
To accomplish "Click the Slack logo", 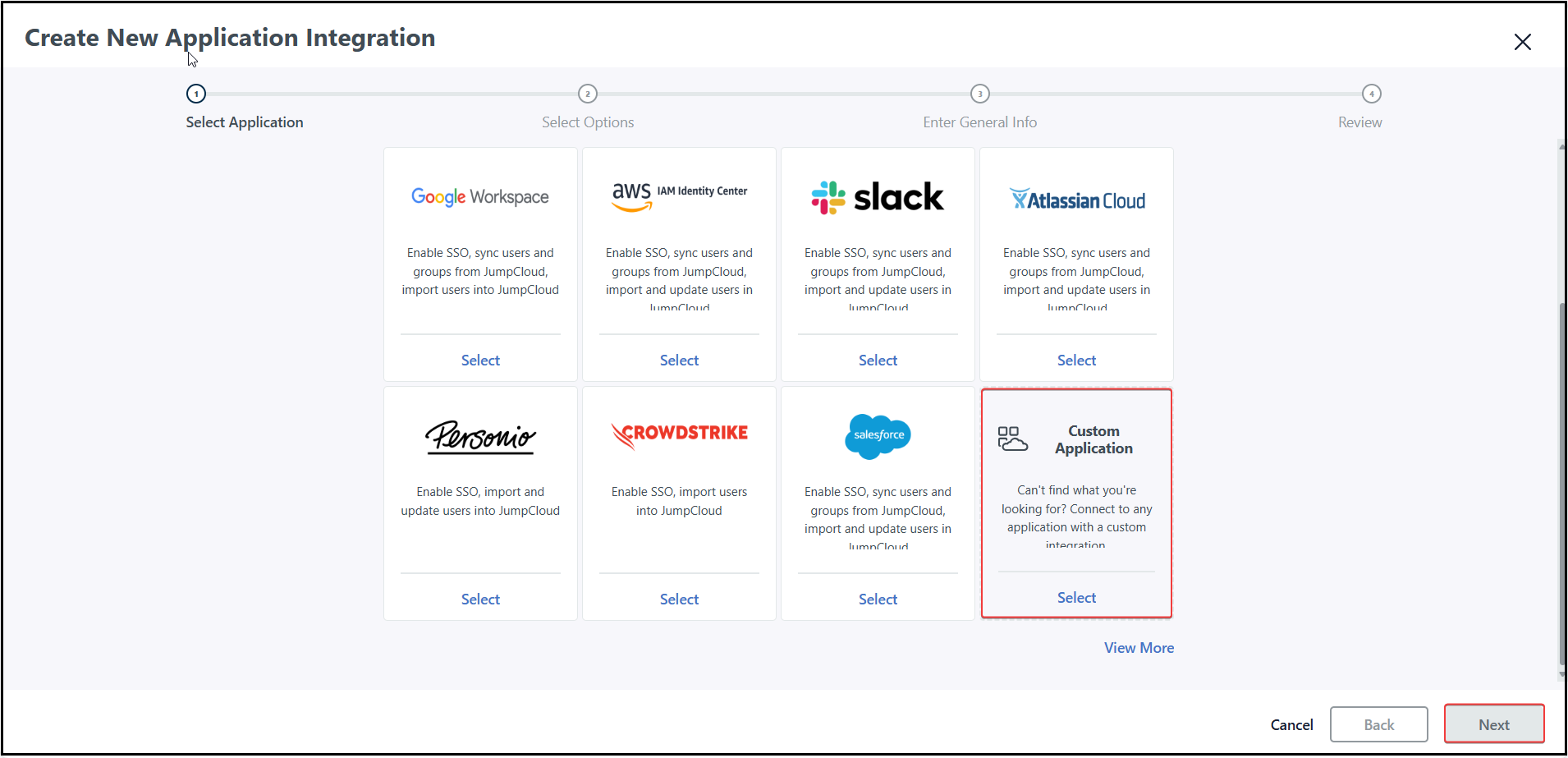I will click(x=878, y=197).
